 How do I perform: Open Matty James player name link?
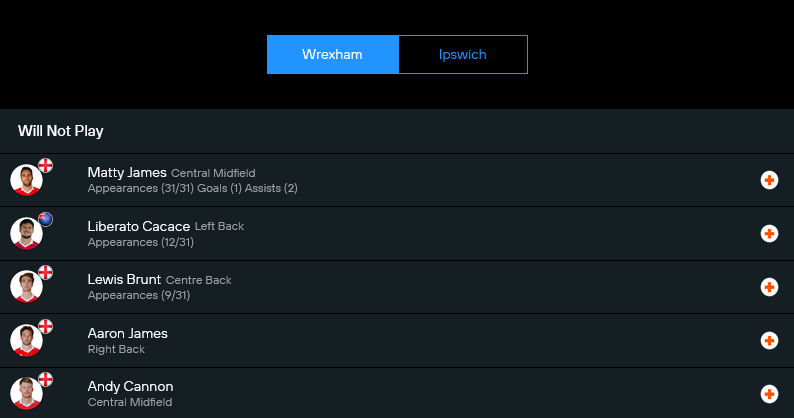pyautogui.click(x=127, y=172)
